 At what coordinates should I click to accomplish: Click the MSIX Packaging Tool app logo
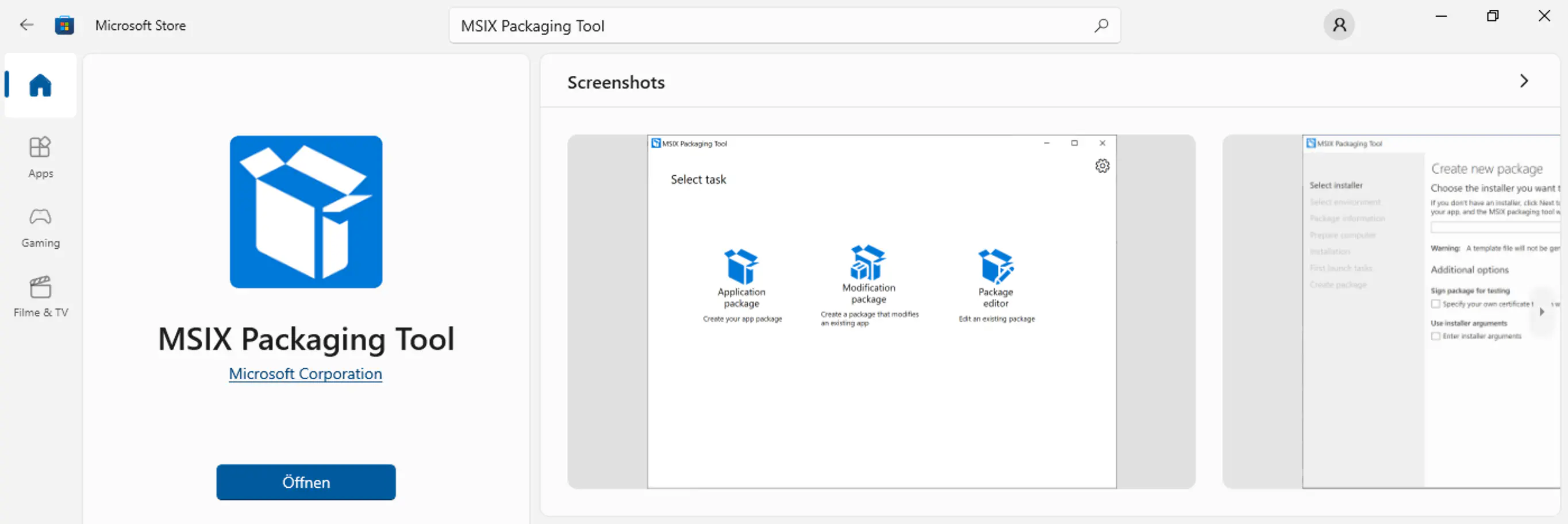(x=306, y=212)
